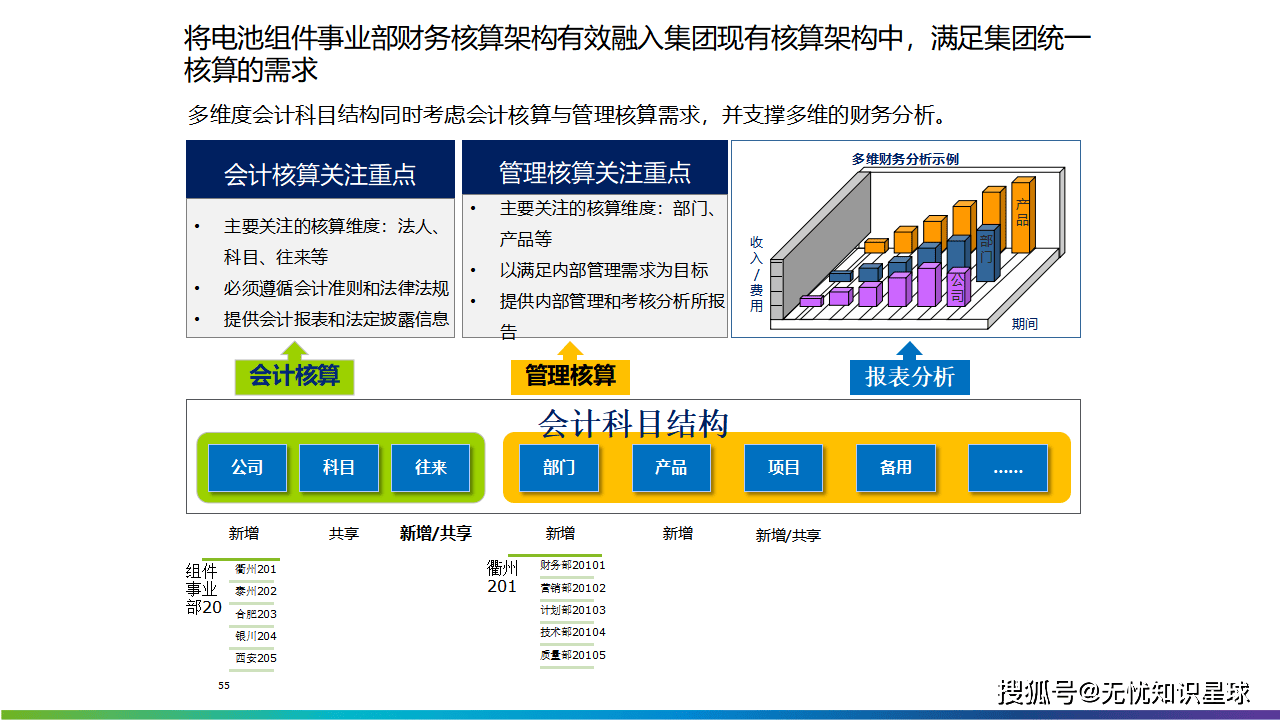Screen dimensions: 1280x720
Task: Click the bullet 提供内部管理和考核分析所报告
Action: (612, 316)
